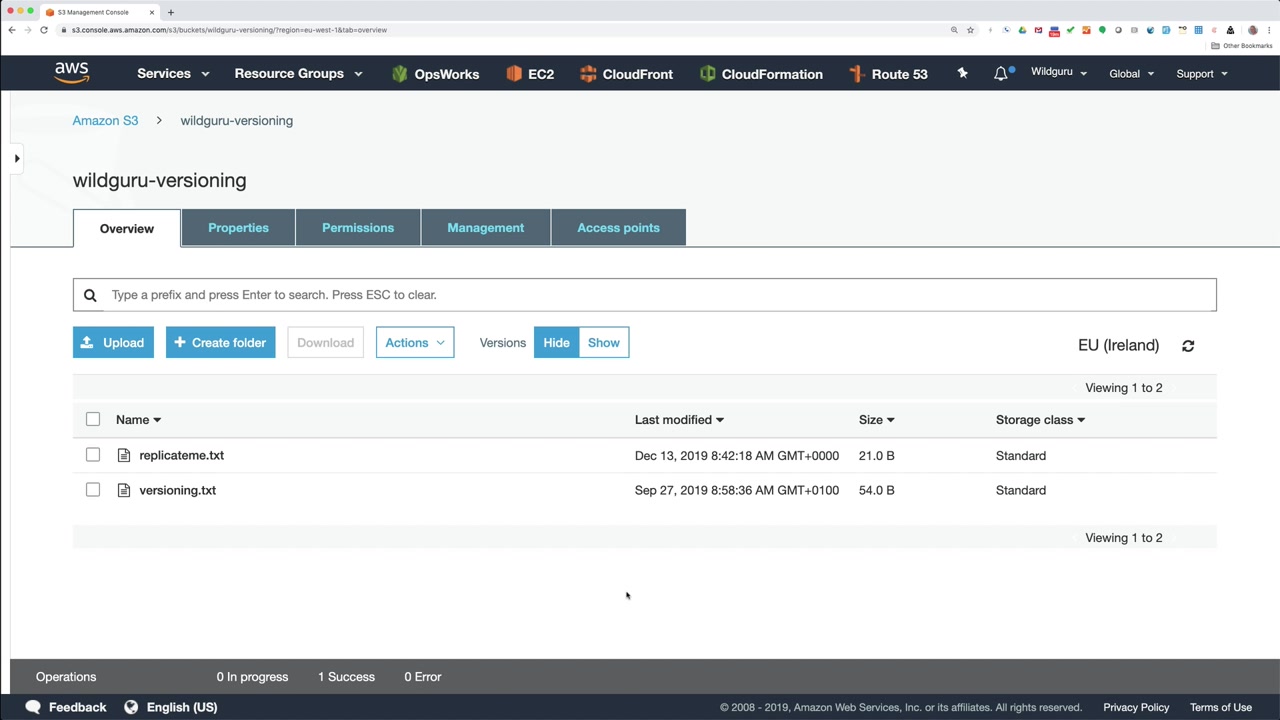This screenshot has width=1280, height=720.
Task: Sort by the Last modified column
Action: pyautogui.click(x=679, y=420)
